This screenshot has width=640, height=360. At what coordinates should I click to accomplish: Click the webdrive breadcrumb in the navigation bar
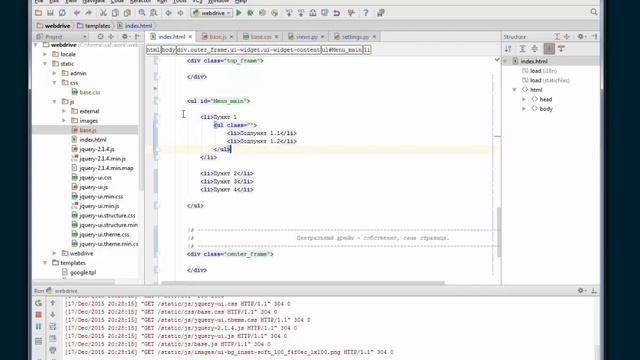53,26
